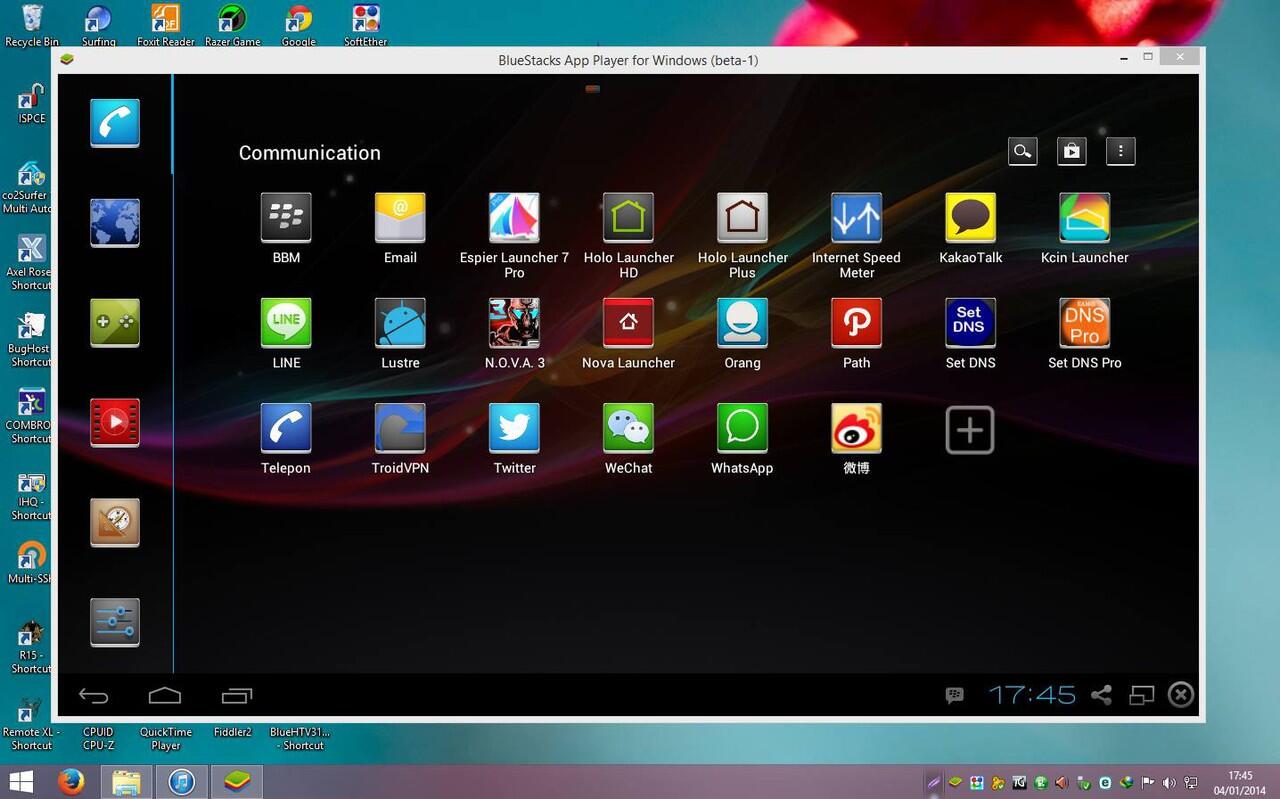Screen dimensions: 1280x799
Task: Launch the Path app
Action: click(856, 323)
